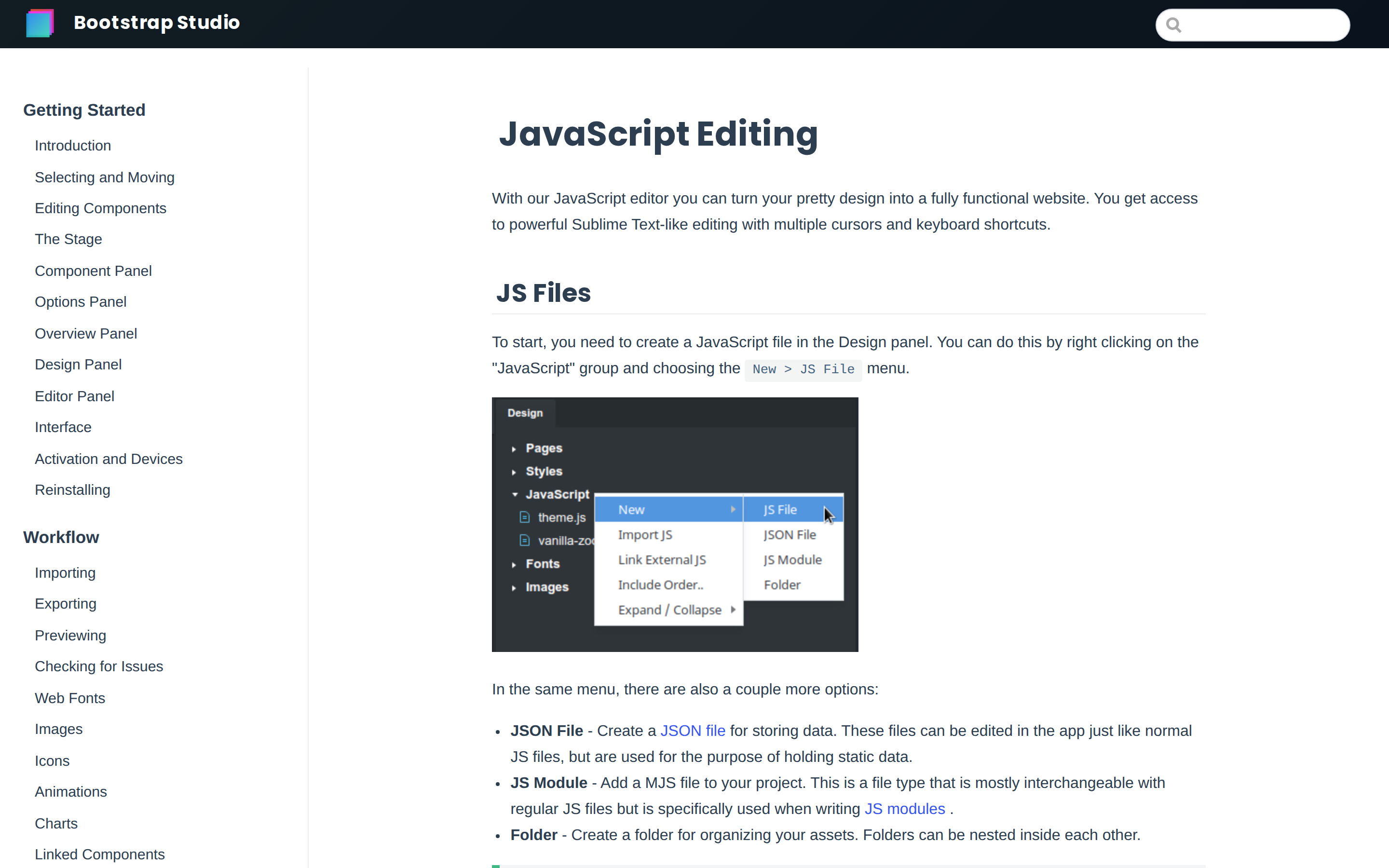Open Web Fonts page

(70, 698)
